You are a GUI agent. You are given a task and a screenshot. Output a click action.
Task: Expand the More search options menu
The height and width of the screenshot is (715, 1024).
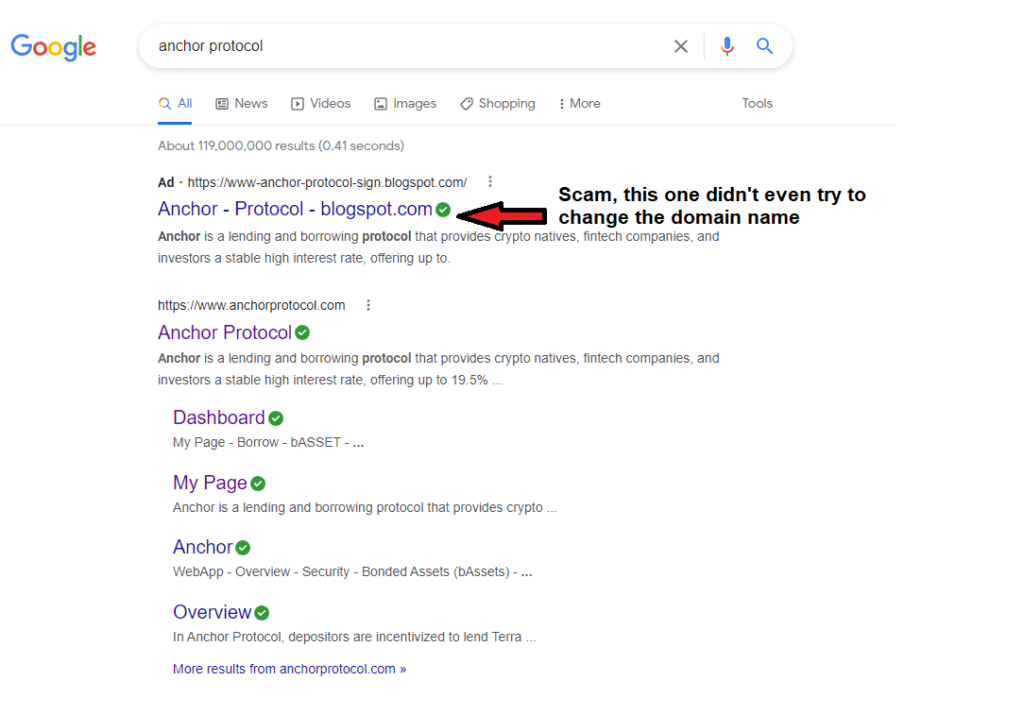pyautogui.click(x=579, y=103)
